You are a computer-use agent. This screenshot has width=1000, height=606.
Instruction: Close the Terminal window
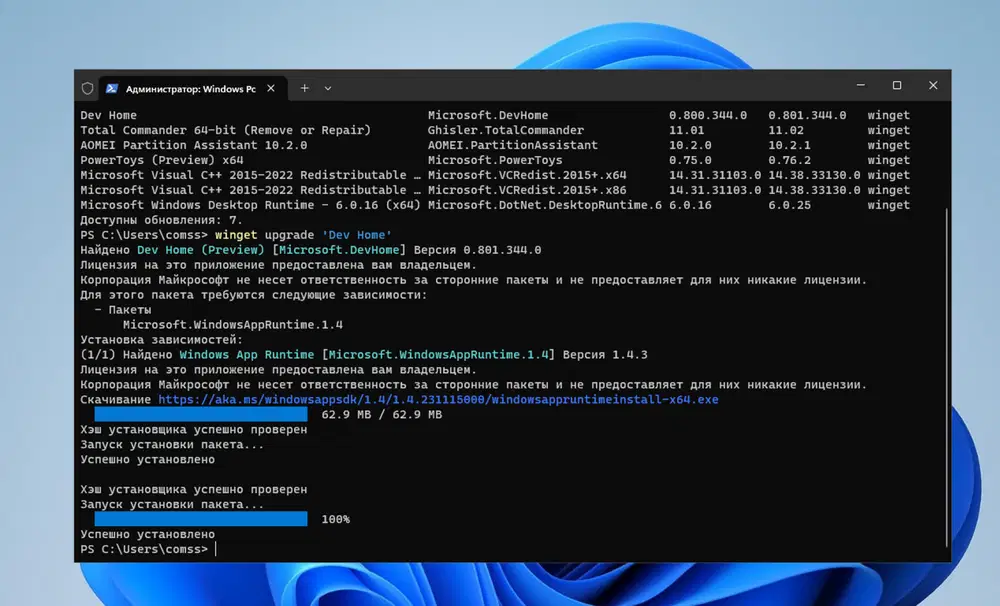[933, 85]
